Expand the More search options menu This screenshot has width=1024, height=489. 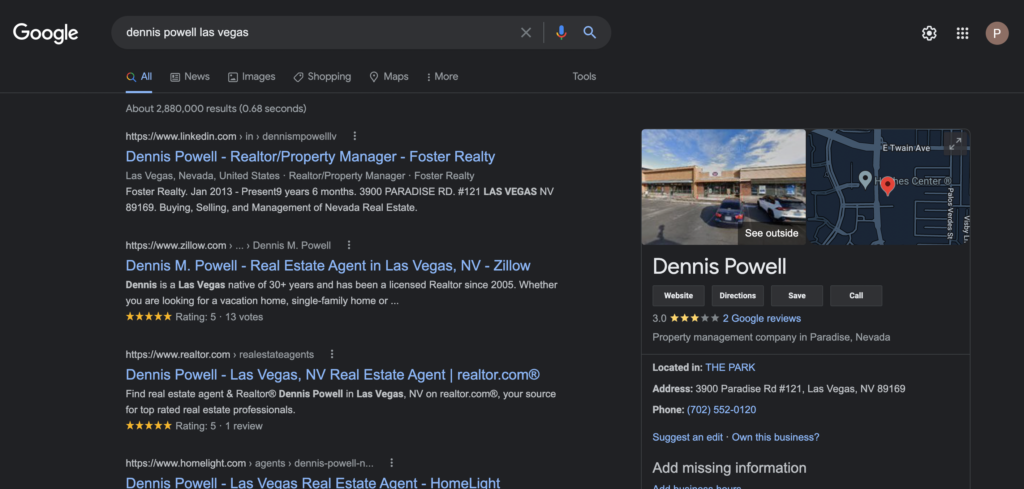point(442,77)
